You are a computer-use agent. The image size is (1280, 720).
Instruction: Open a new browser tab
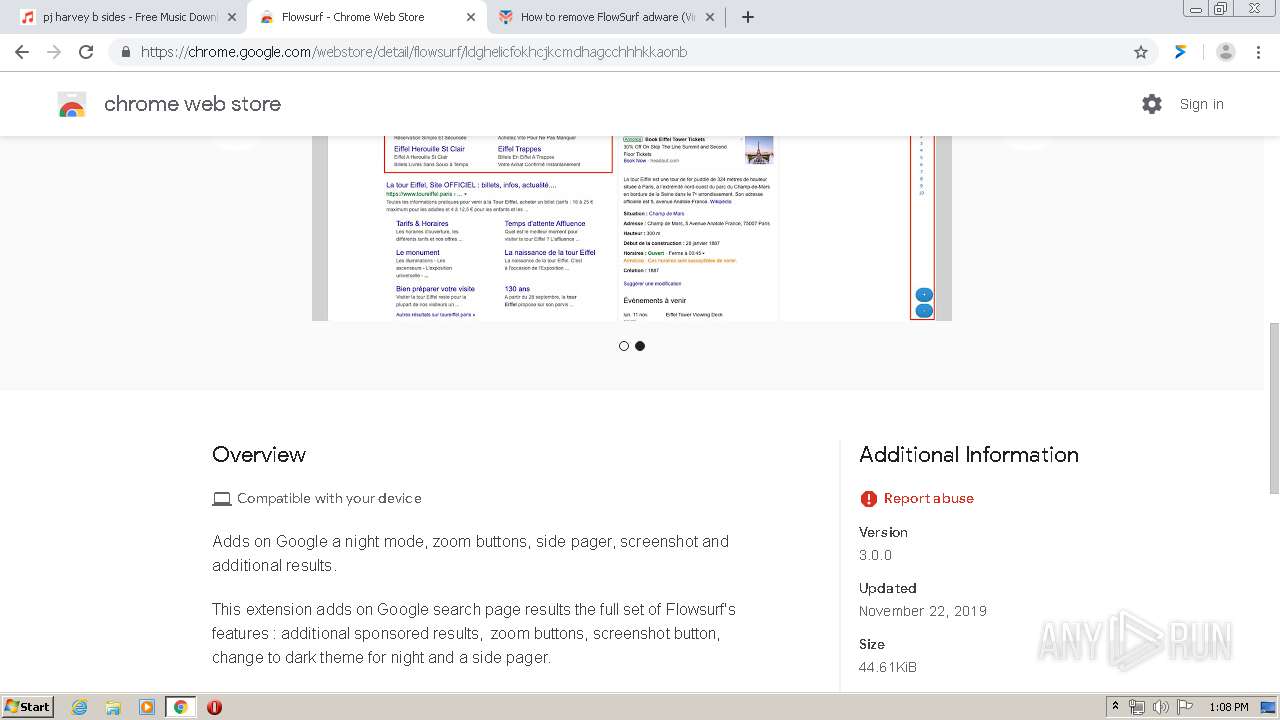(748, 17)
